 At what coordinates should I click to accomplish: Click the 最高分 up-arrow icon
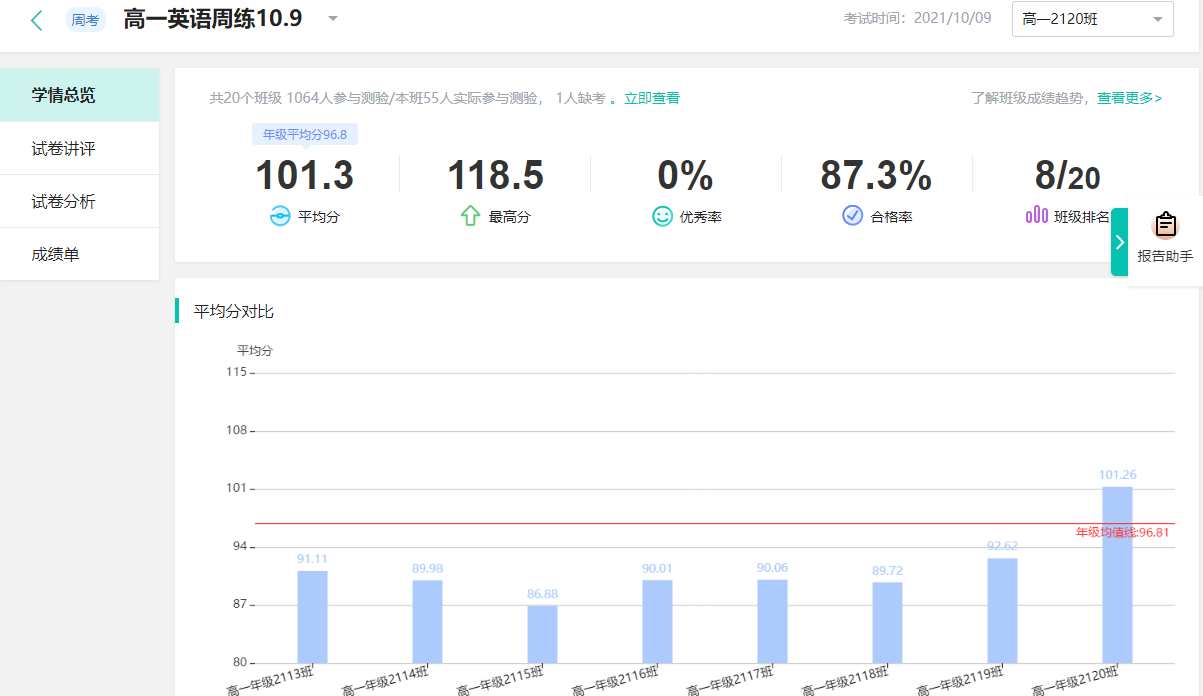pyautogui.click(x=470, y=216)
